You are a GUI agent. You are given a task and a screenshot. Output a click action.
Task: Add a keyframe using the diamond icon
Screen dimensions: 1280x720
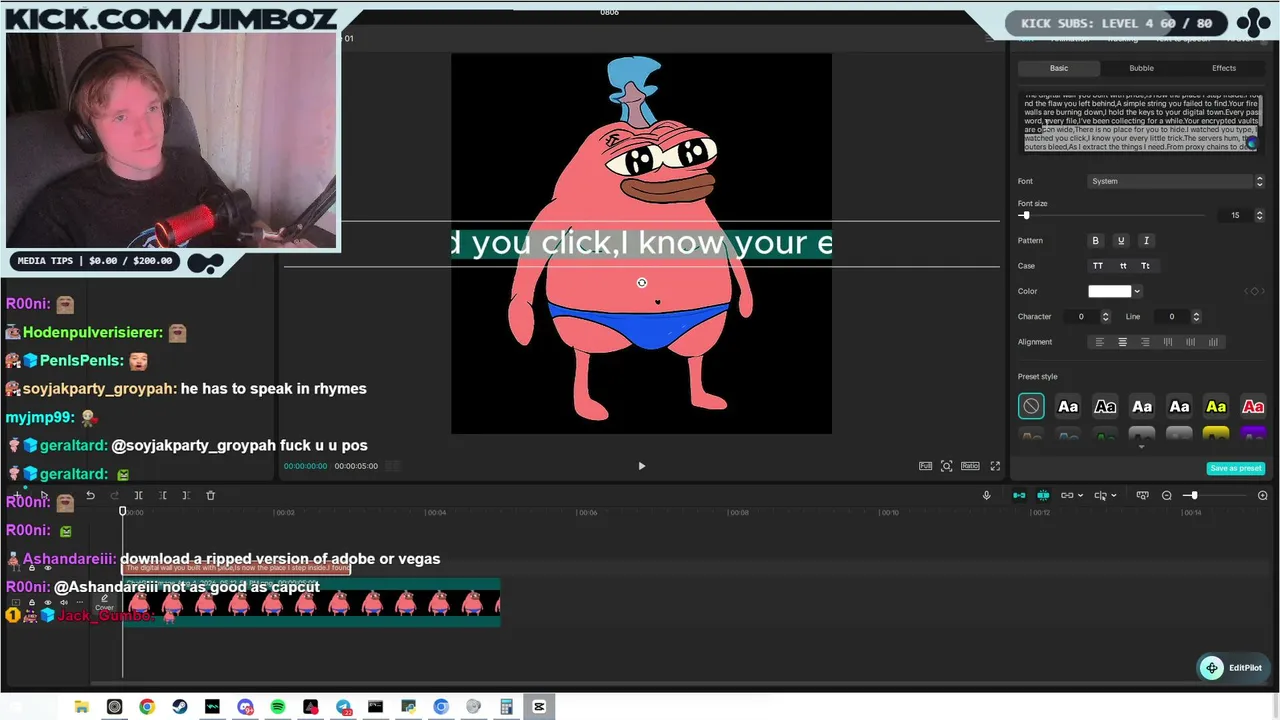[1254, 291]
